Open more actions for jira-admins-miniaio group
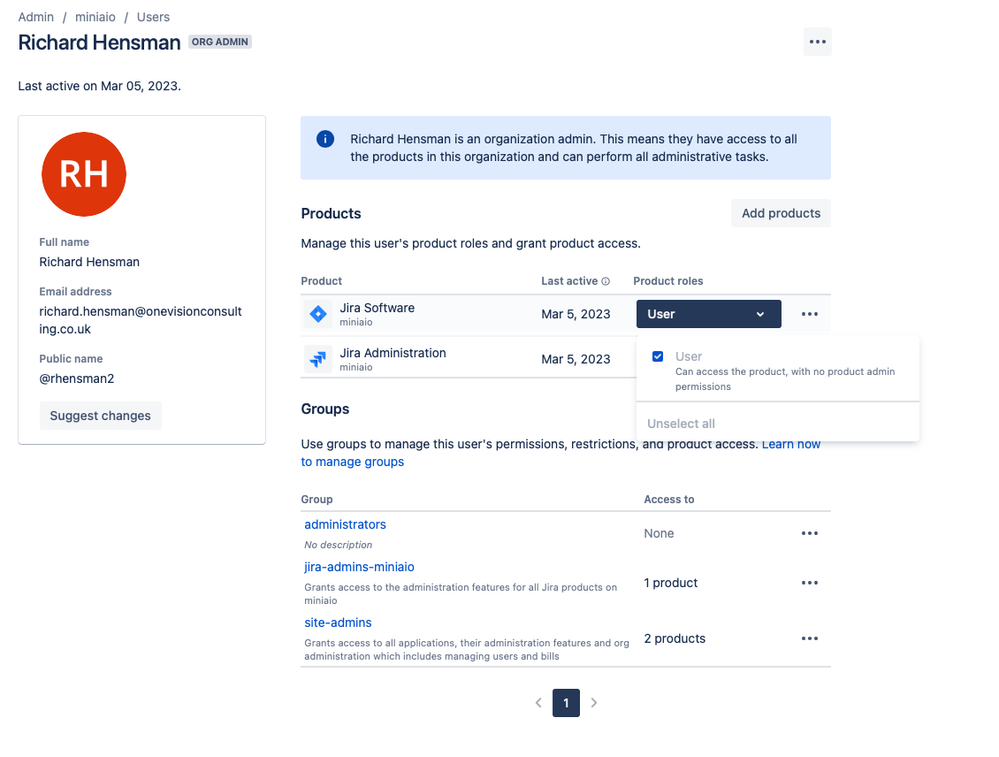Viewport: 999px width, 757px height. coord(810,583)
